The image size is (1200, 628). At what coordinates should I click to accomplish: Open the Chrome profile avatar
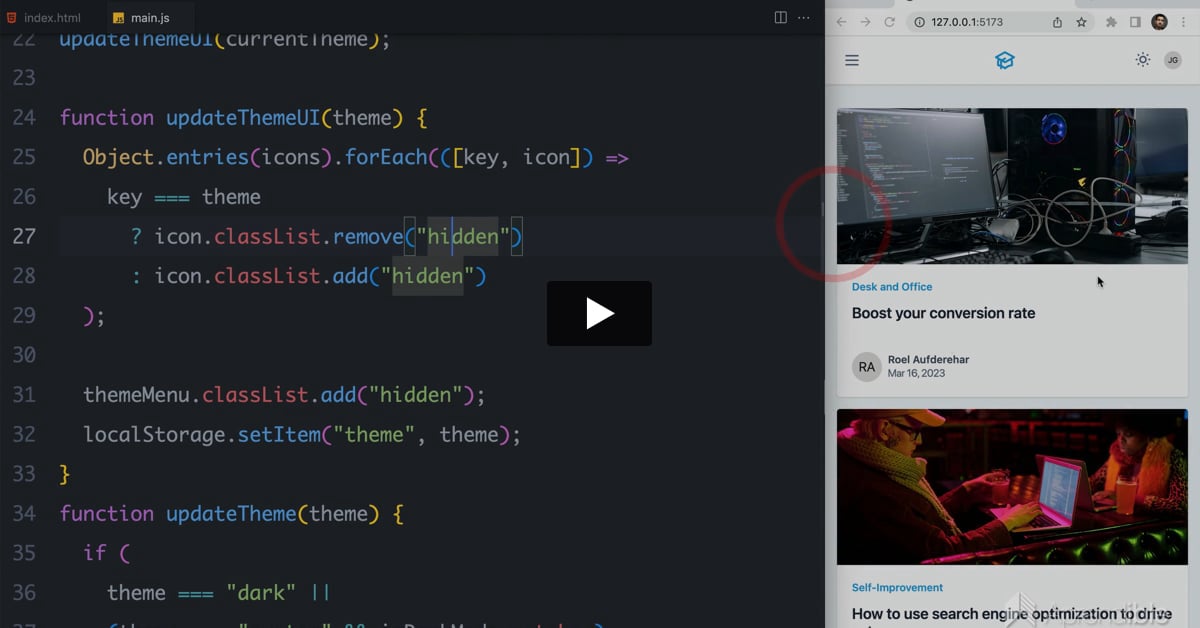1160,22
